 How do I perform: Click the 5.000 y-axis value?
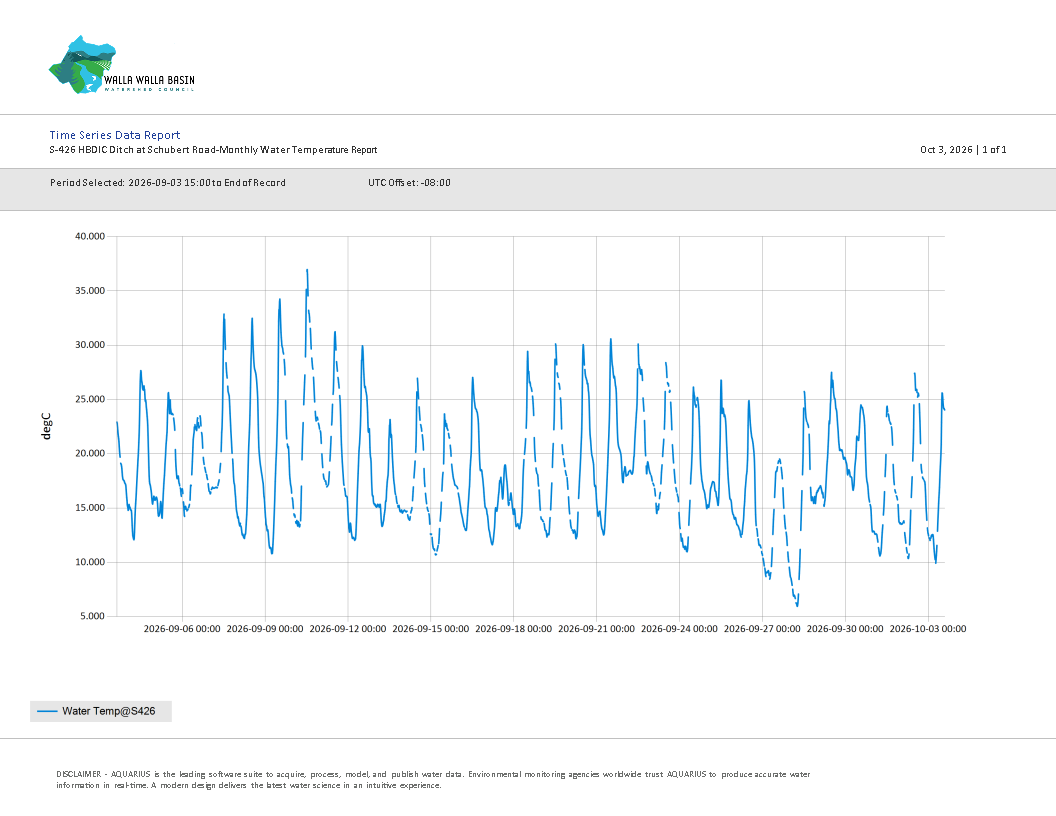[x=92, y=616]
